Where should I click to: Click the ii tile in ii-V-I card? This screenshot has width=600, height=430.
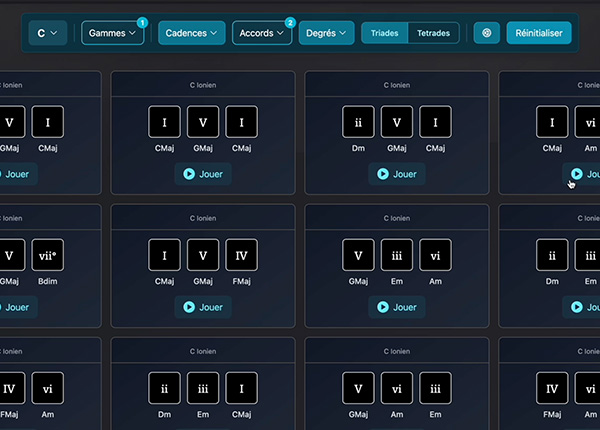[x=358, y=123]
